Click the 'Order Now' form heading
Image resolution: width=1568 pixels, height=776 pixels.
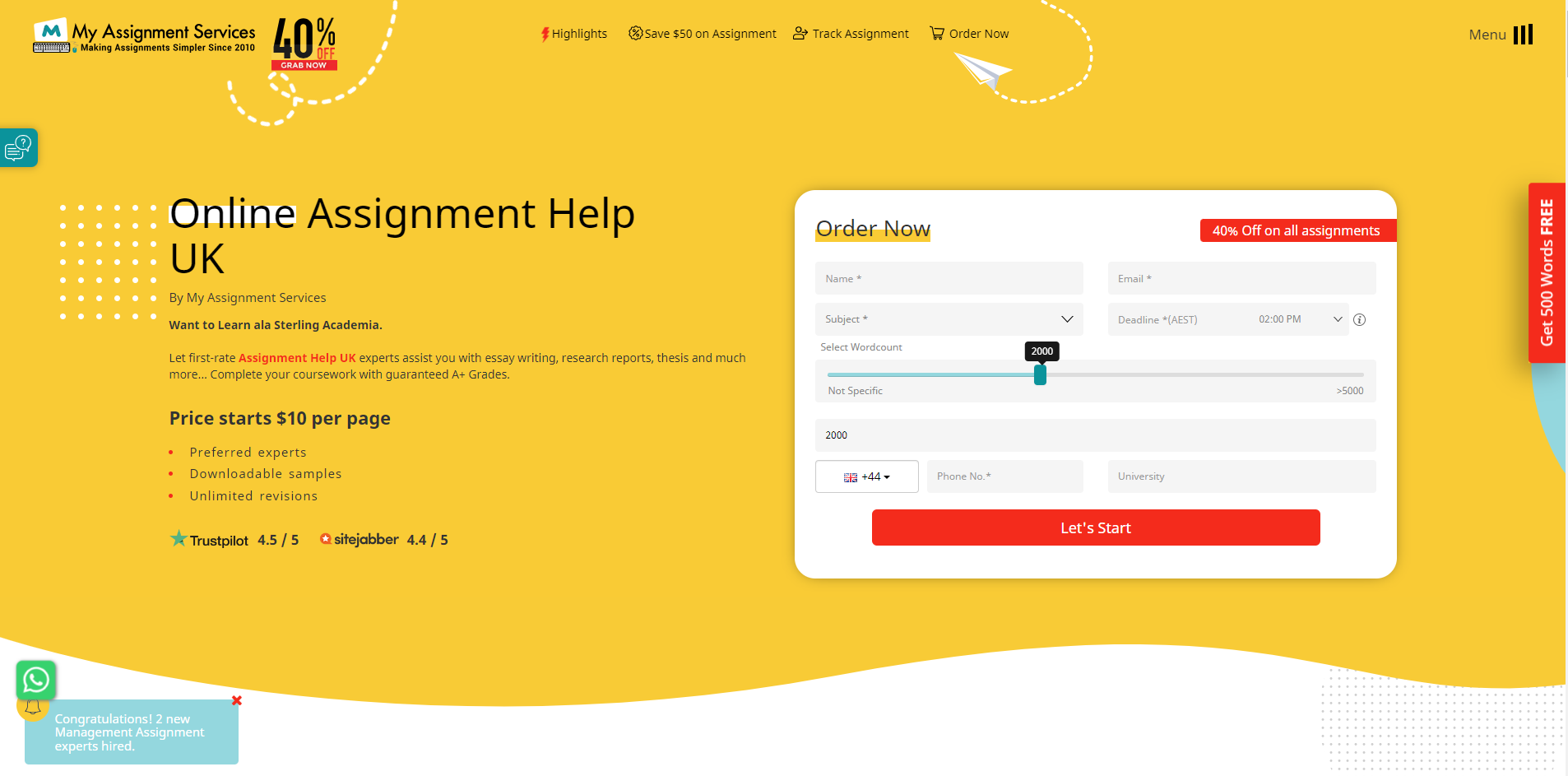click(873, 228)
